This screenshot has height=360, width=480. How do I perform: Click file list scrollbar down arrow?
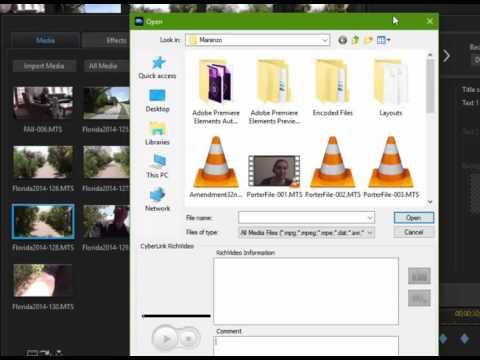430,202
